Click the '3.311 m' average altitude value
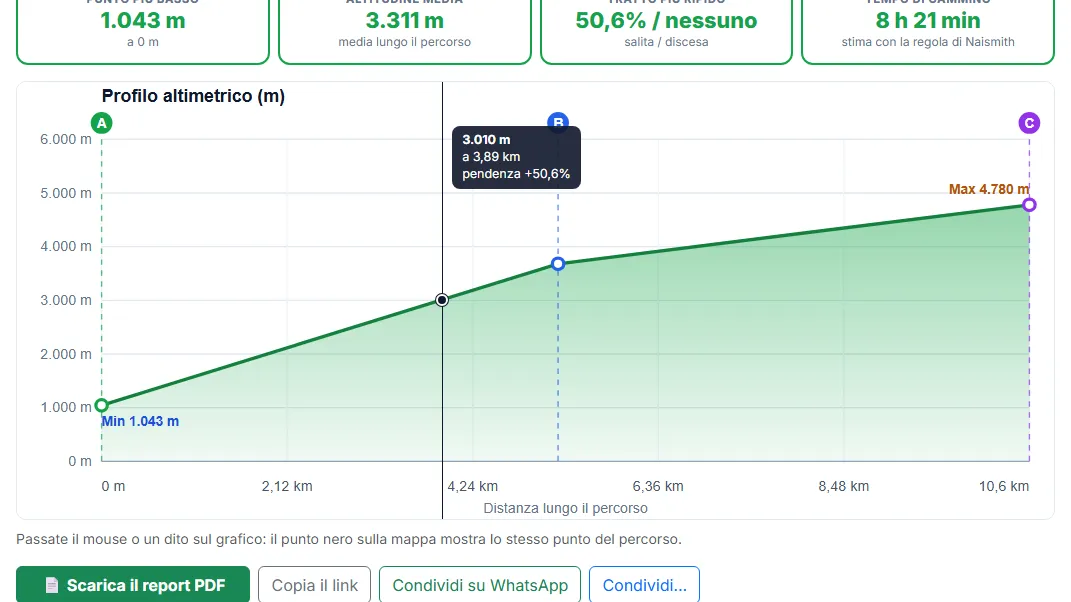1071x602 pixels. [404, 20]
